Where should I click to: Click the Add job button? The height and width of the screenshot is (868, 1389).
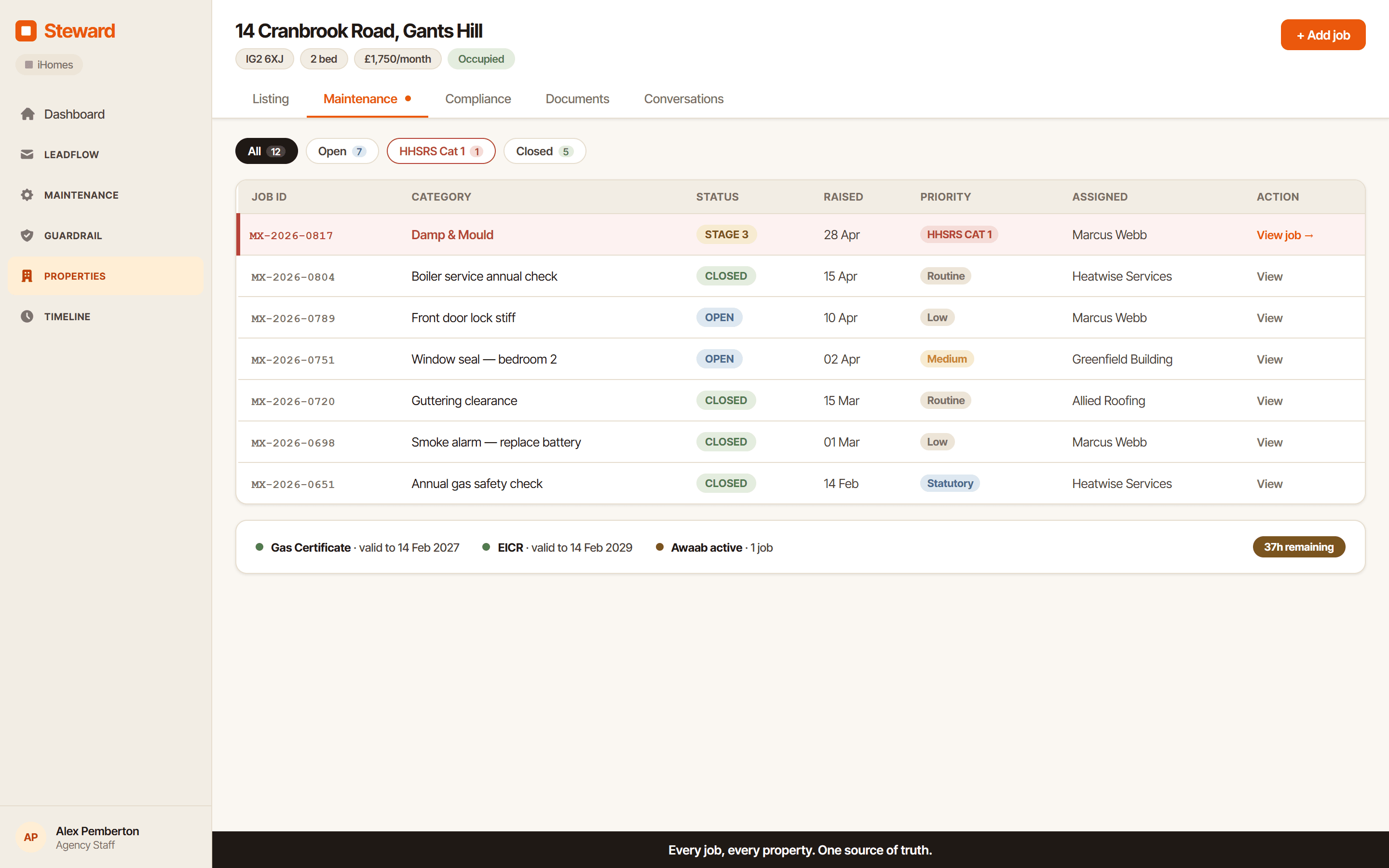click(1322, 35)
